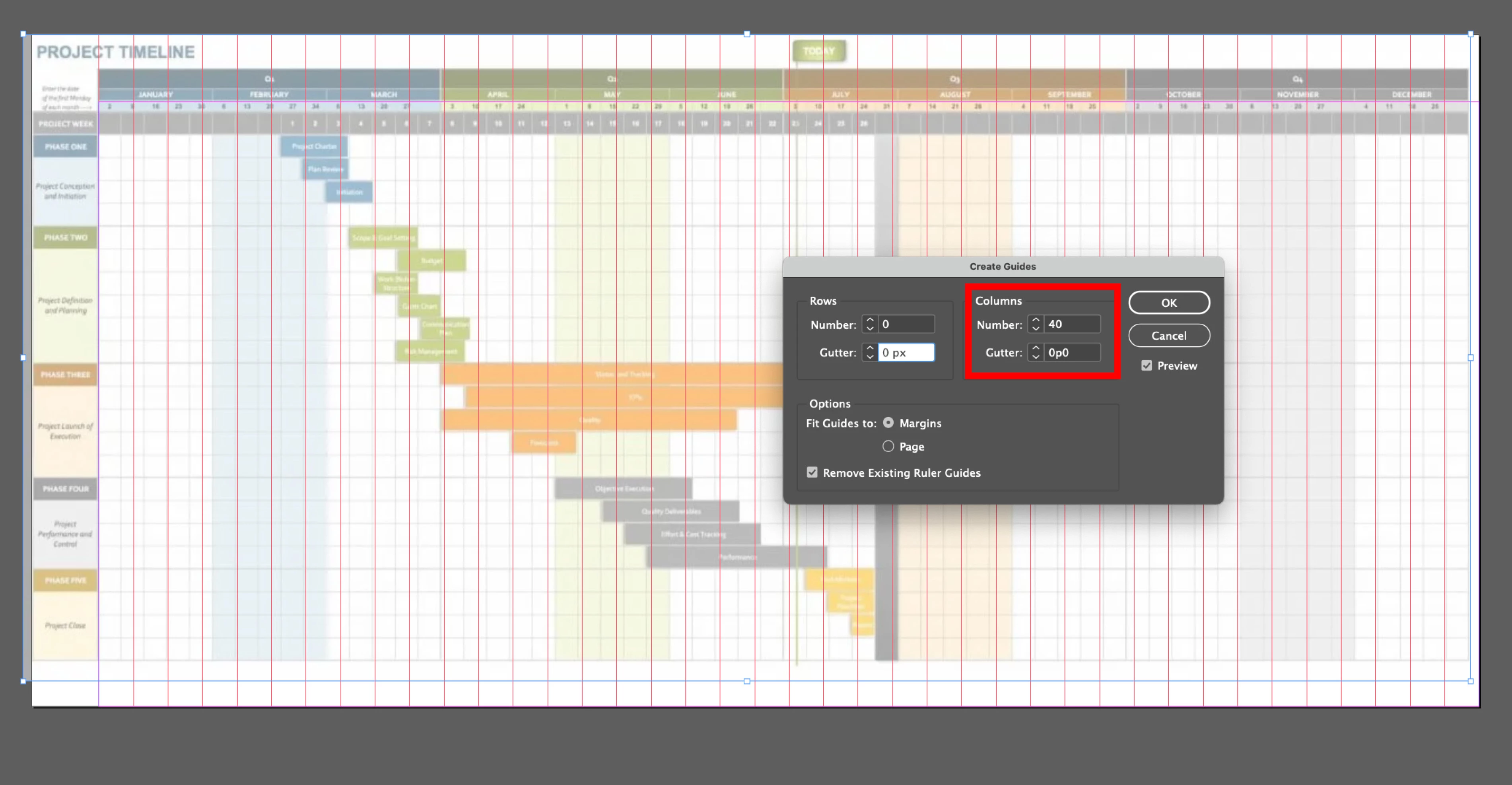Increase Rows Number with up arrow
The width and height of the screenshot is (1512, 785).
(870, 320)
